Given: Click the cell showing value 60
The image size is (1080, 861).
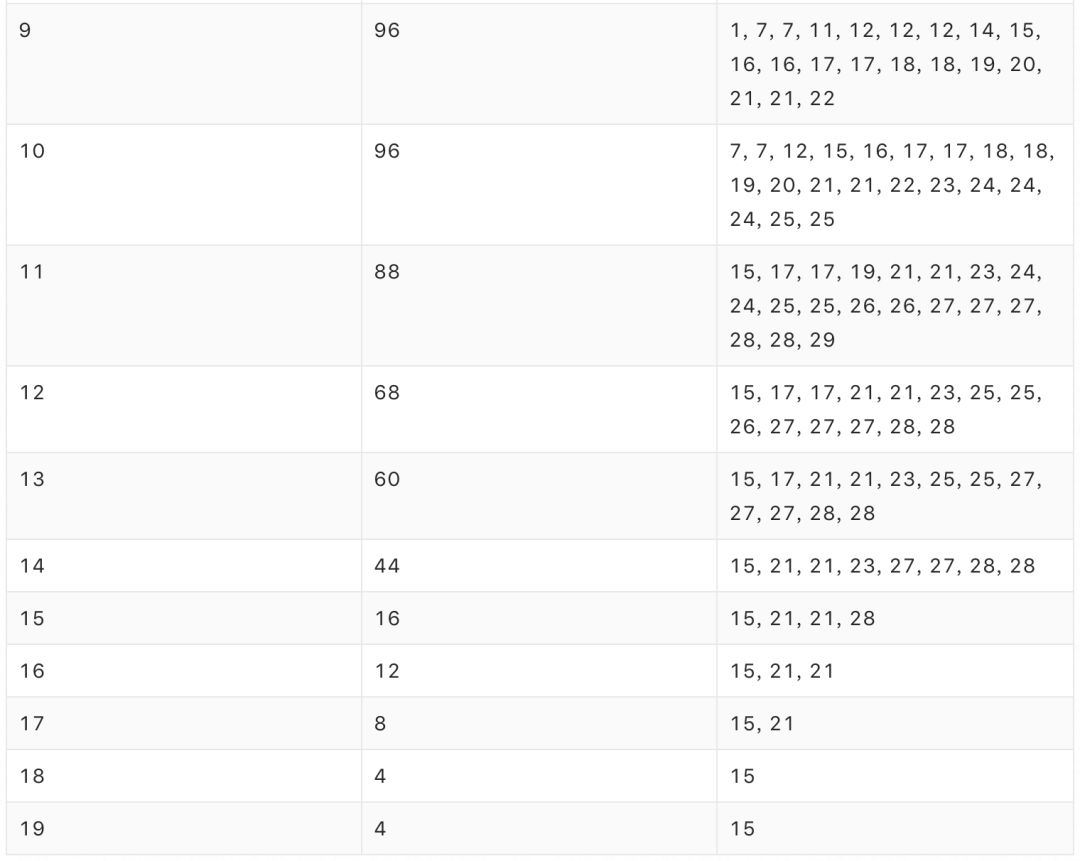Looking at the screenshot, I should pyautogui.click(x=386, y=479).
